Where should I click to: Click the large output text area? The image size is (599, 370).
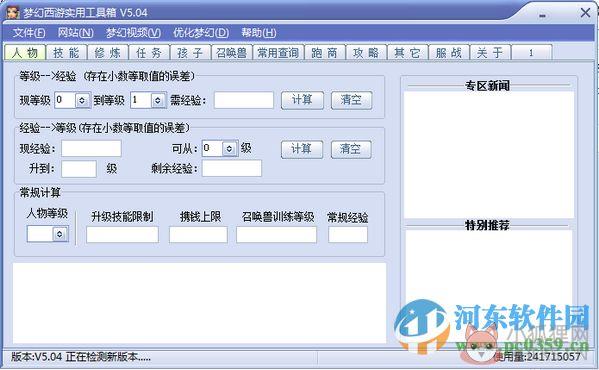199,303
